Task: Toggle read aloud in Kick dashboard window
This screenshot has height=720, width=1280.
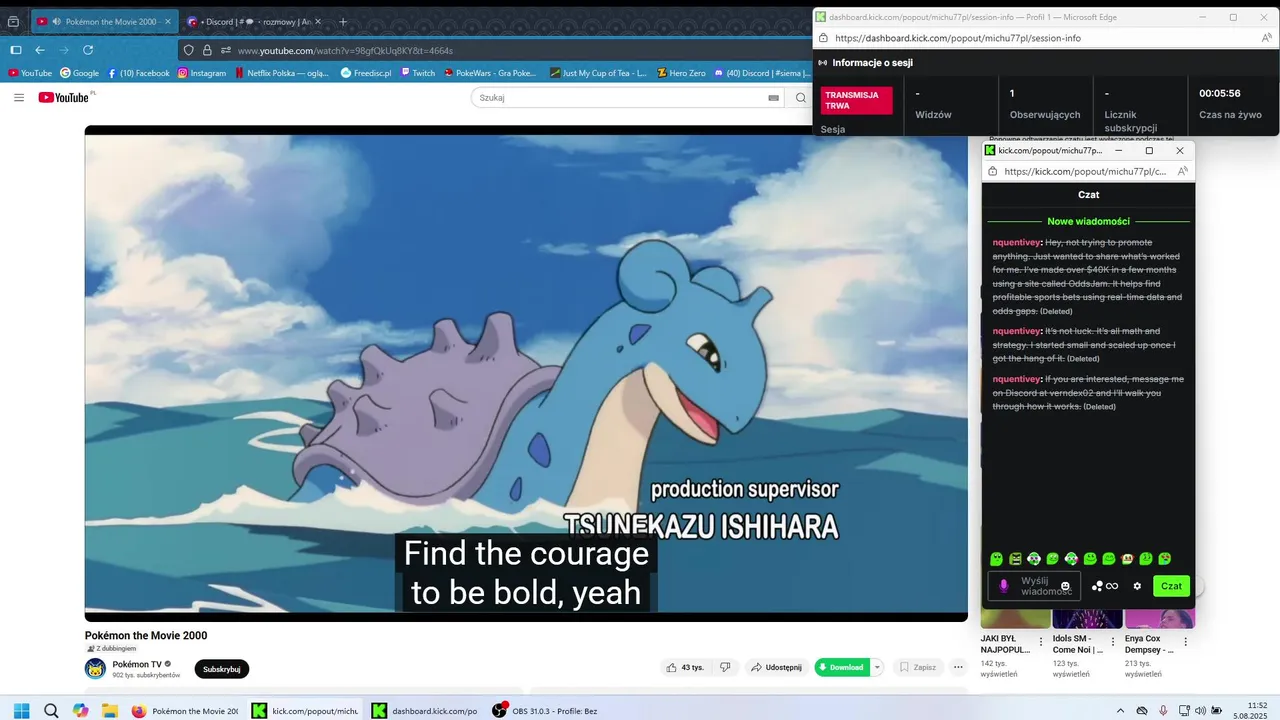Action: click(x=1267, y=38)
